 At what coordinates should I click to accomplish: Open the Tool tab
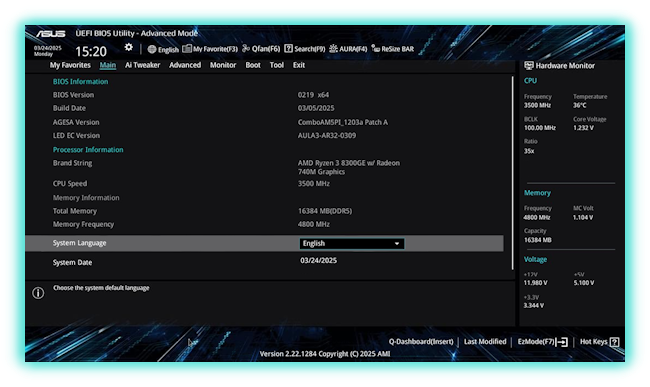click(277, 65)
